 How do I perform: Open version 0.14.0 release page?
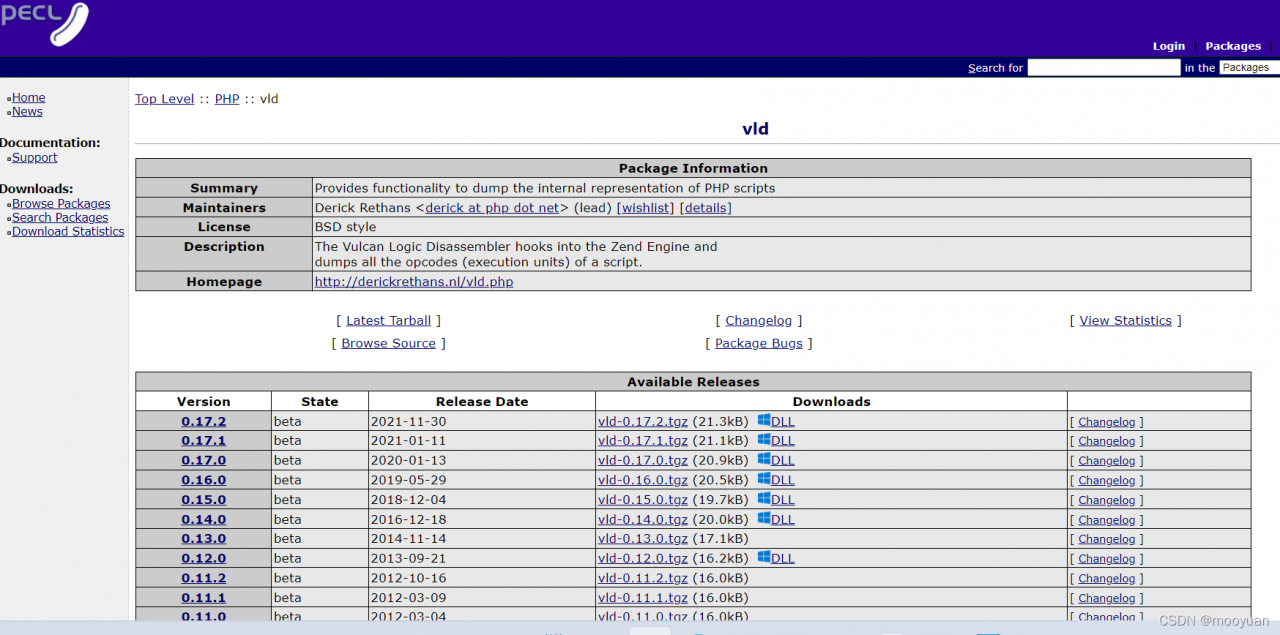pos(203,519)
